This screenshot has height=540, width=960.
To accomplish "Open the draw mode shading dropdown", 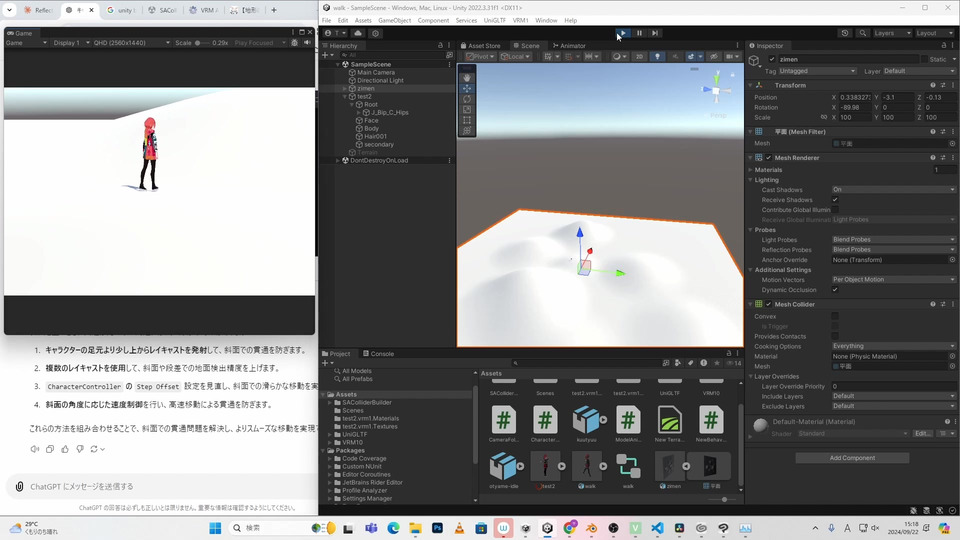I will 619,56.
